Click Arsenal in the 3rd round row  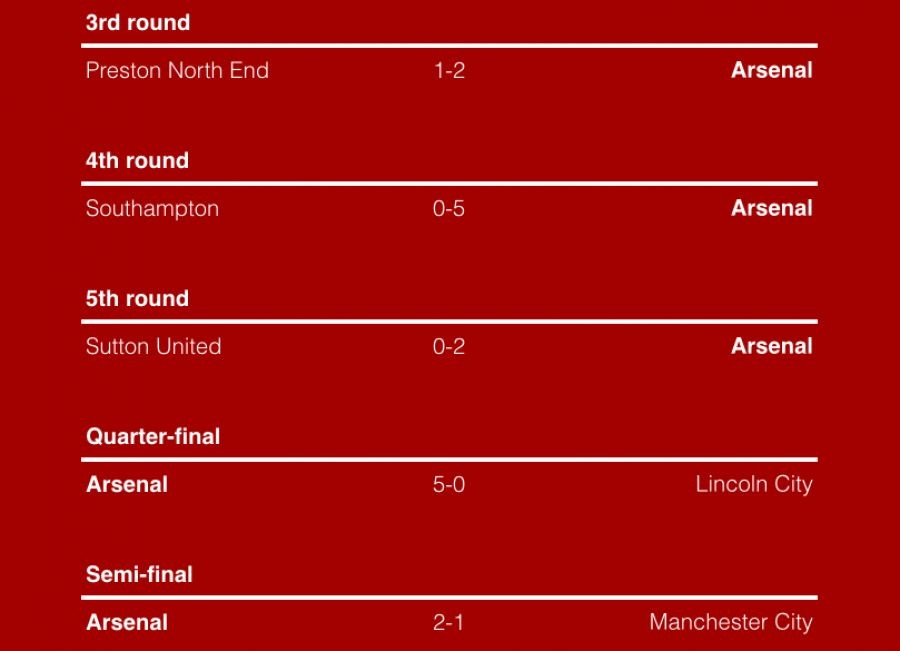coord(771,71)
